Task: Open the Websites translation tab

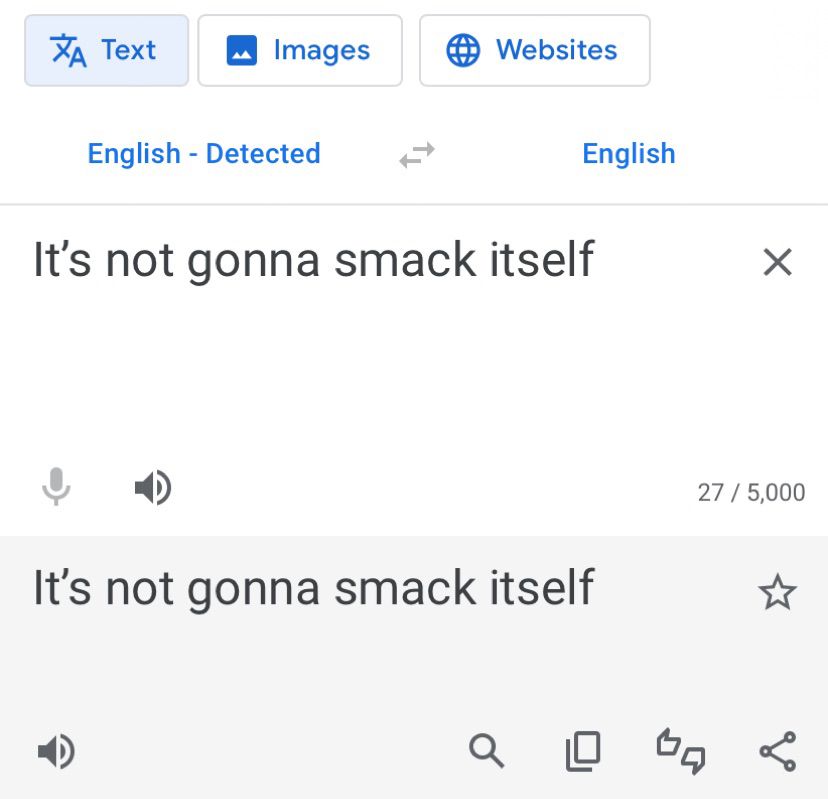Action: click(x=534, y=50)
